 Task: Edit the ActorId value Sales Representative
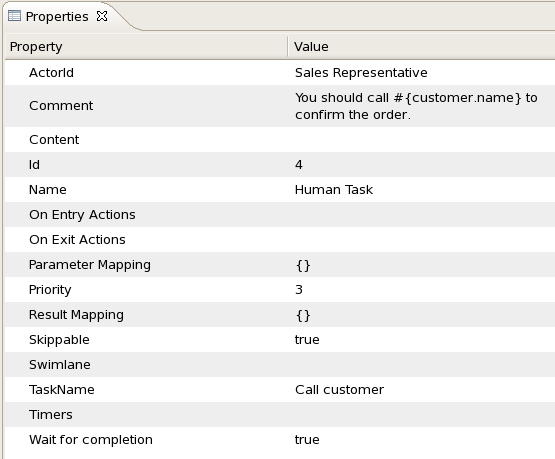point(361,73)
